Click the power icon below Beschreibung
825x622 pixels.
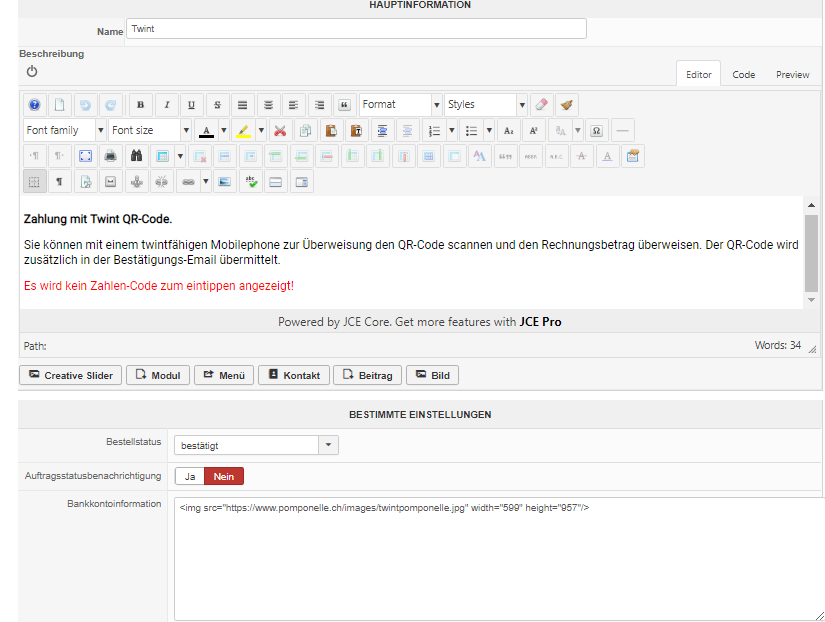click(32, 71)
